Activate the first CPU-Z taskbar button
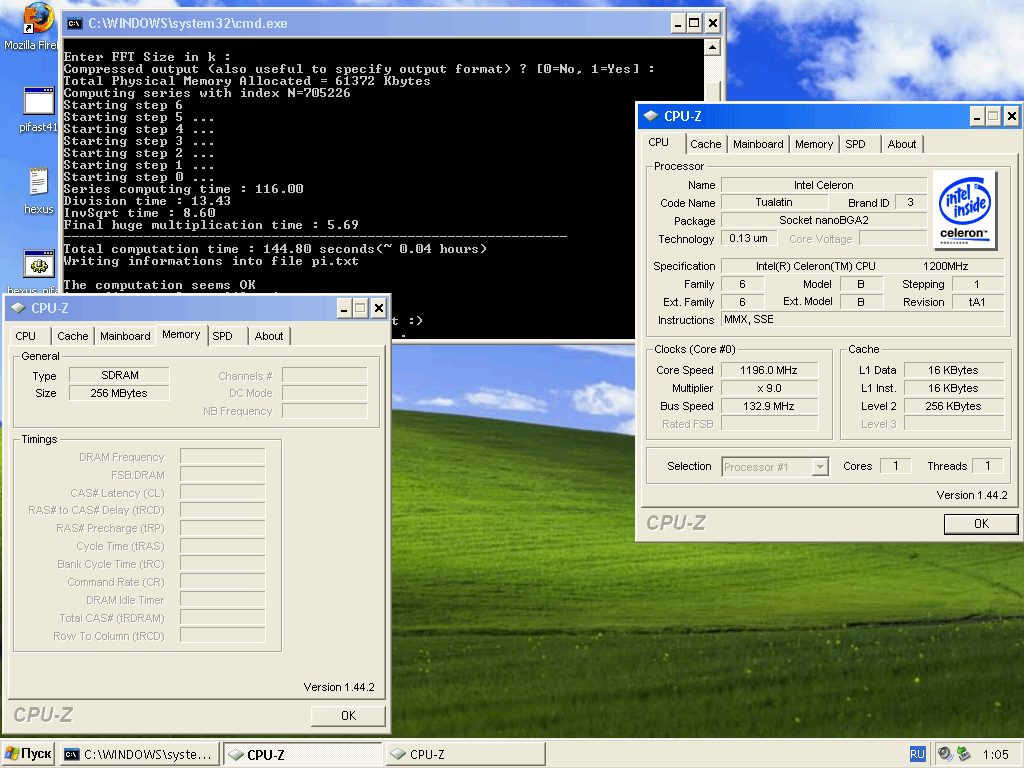The height and width of the screenshot is (768, 1024). click(x=302, y=754)
